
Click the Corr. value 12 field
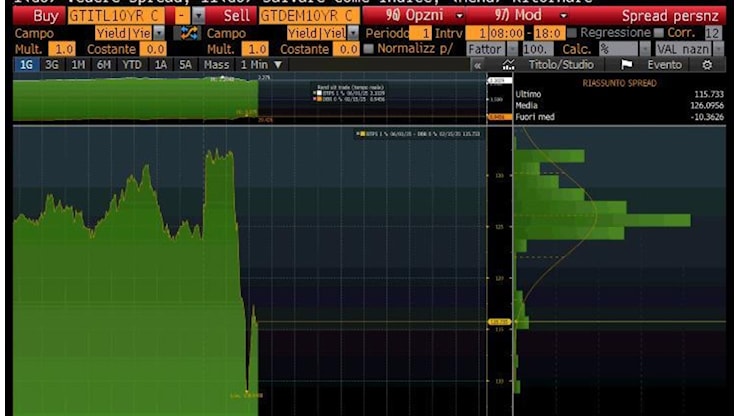pyautogui.click(x=713, y=33)
